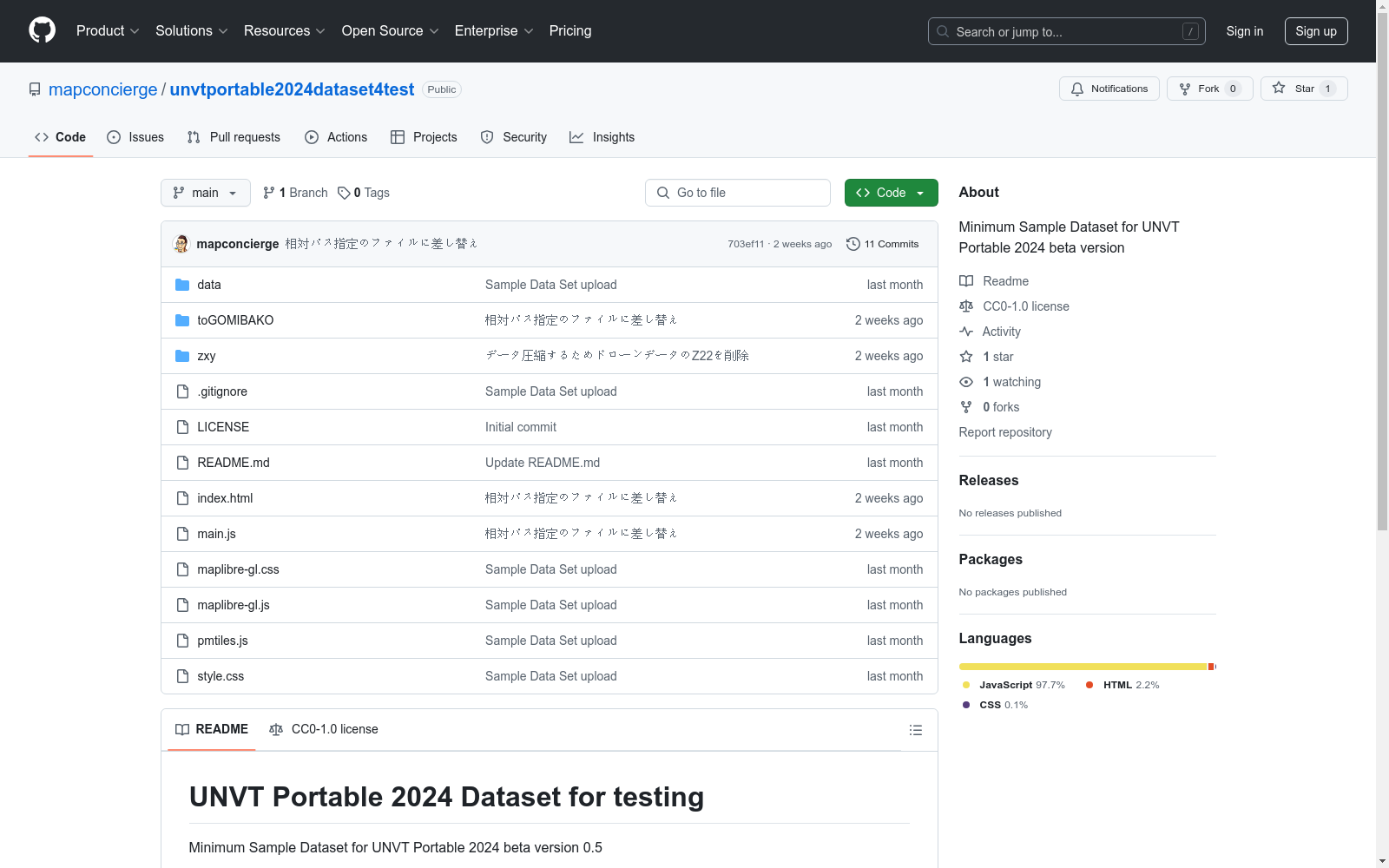Screen dimensions: 1389x868
Task: Open the green Code dropdown button
Action: click(x=892, y=193)
